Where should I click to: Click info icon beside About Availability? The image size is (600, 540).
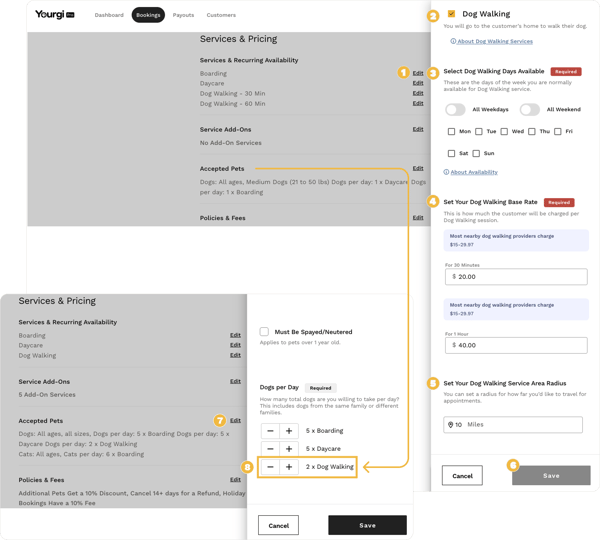[446, 172]
